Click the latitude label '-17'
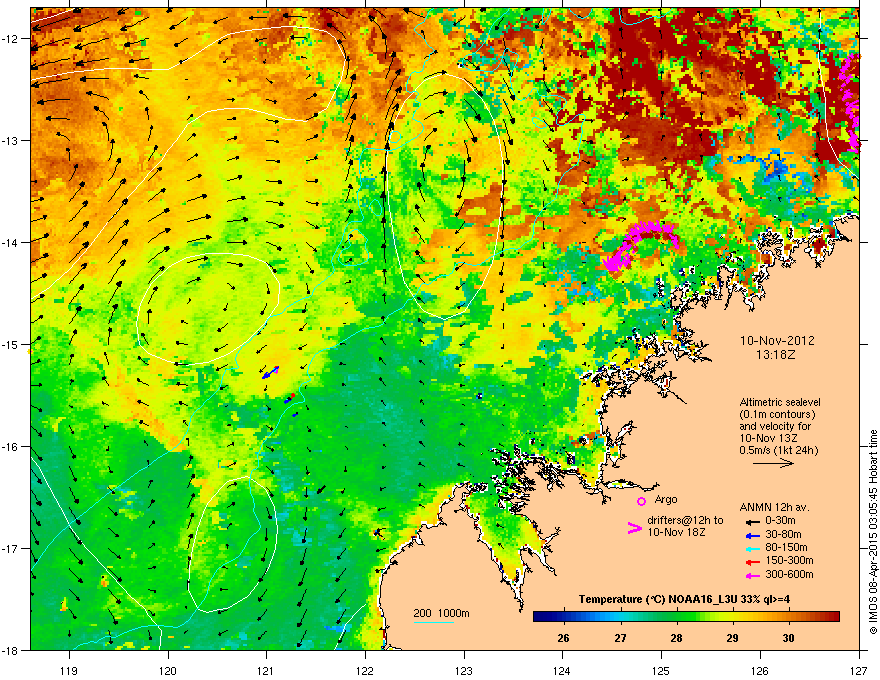This screenshot has width=880, height=680. pos(10,549)
